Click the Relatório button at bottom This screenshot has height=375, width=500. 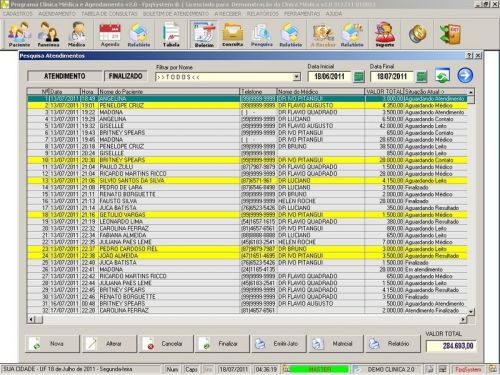point(393,344)
